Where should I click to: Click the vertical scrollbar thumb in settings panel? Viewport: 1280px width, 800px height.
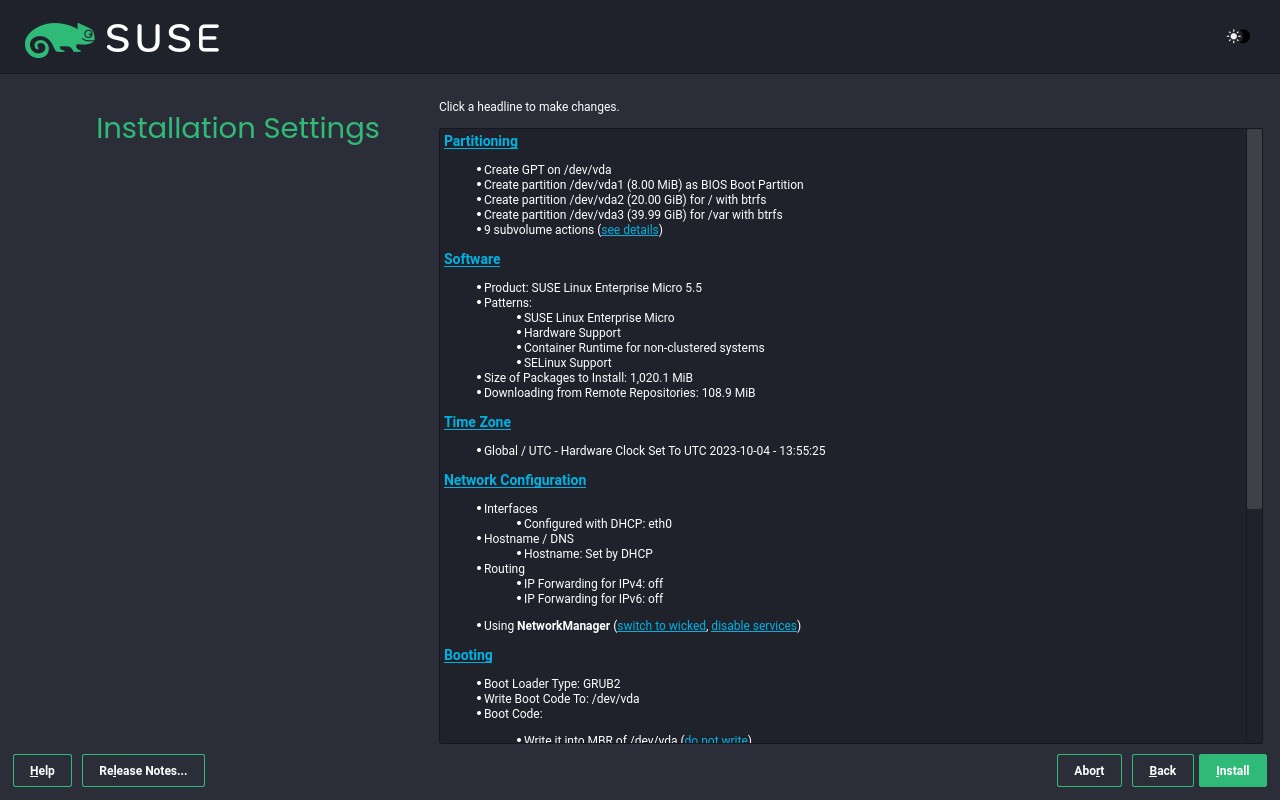(x=1254, y=319)
